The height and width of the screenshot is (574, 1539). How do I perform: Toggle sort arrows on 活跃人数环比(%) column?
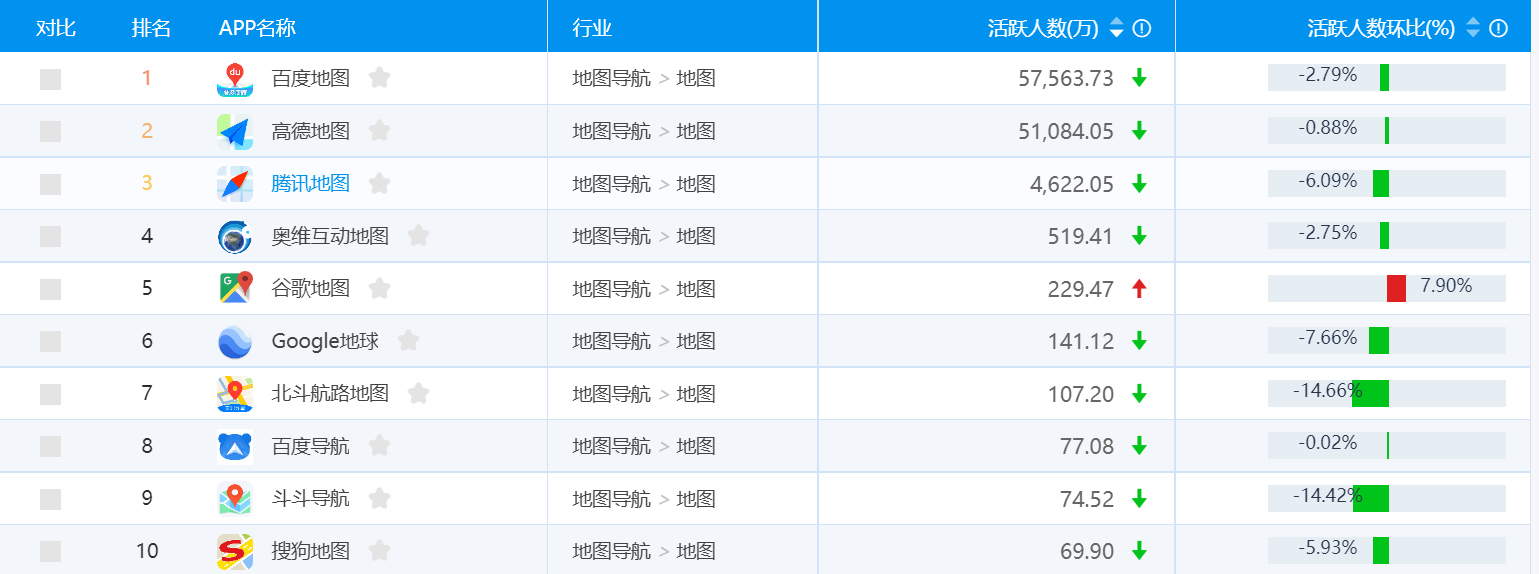(x=1472, y=28)
